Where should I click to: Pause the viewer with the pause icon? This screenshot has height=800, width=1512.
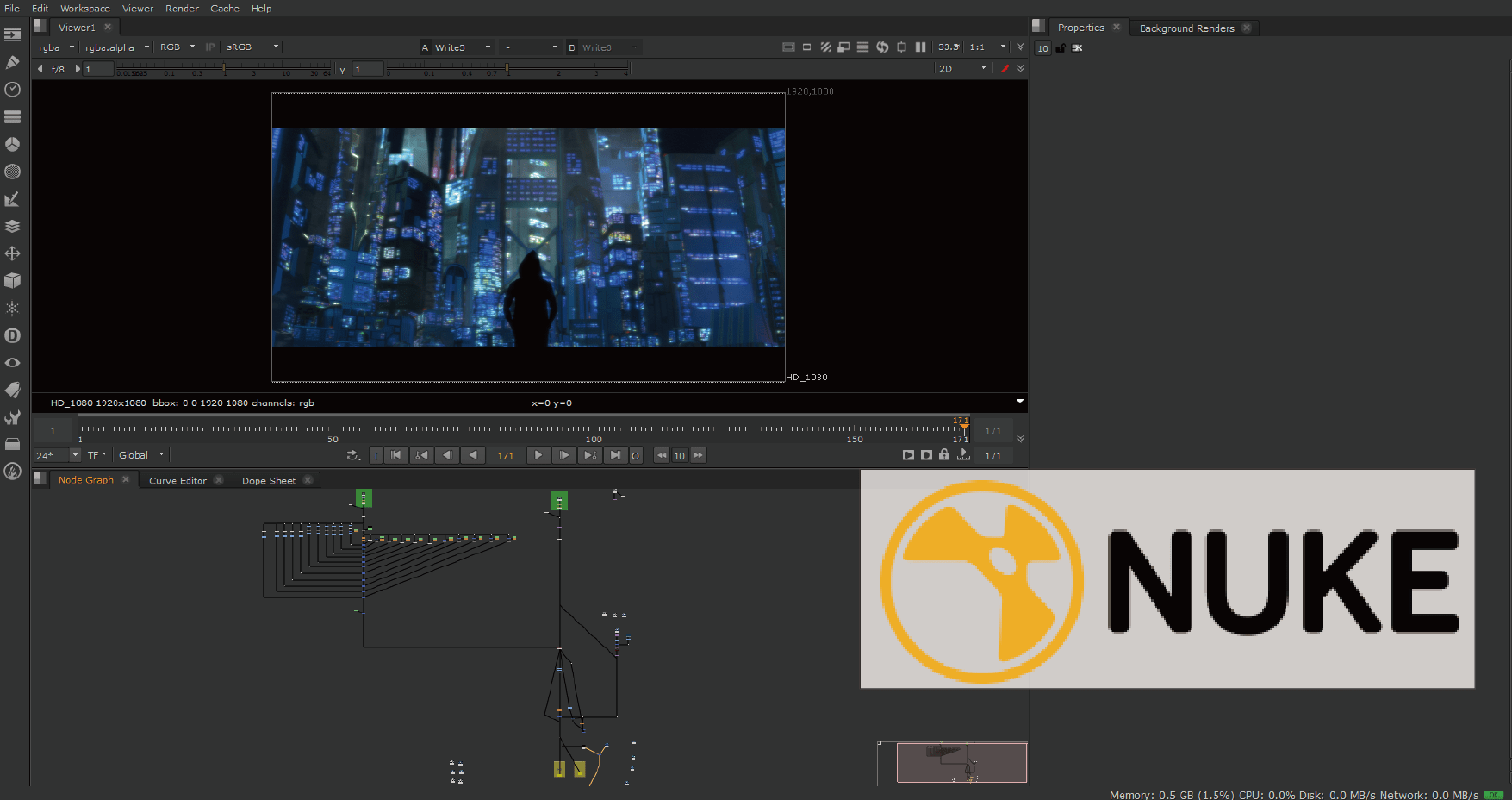pyautogui.click(x=920, y=47)
